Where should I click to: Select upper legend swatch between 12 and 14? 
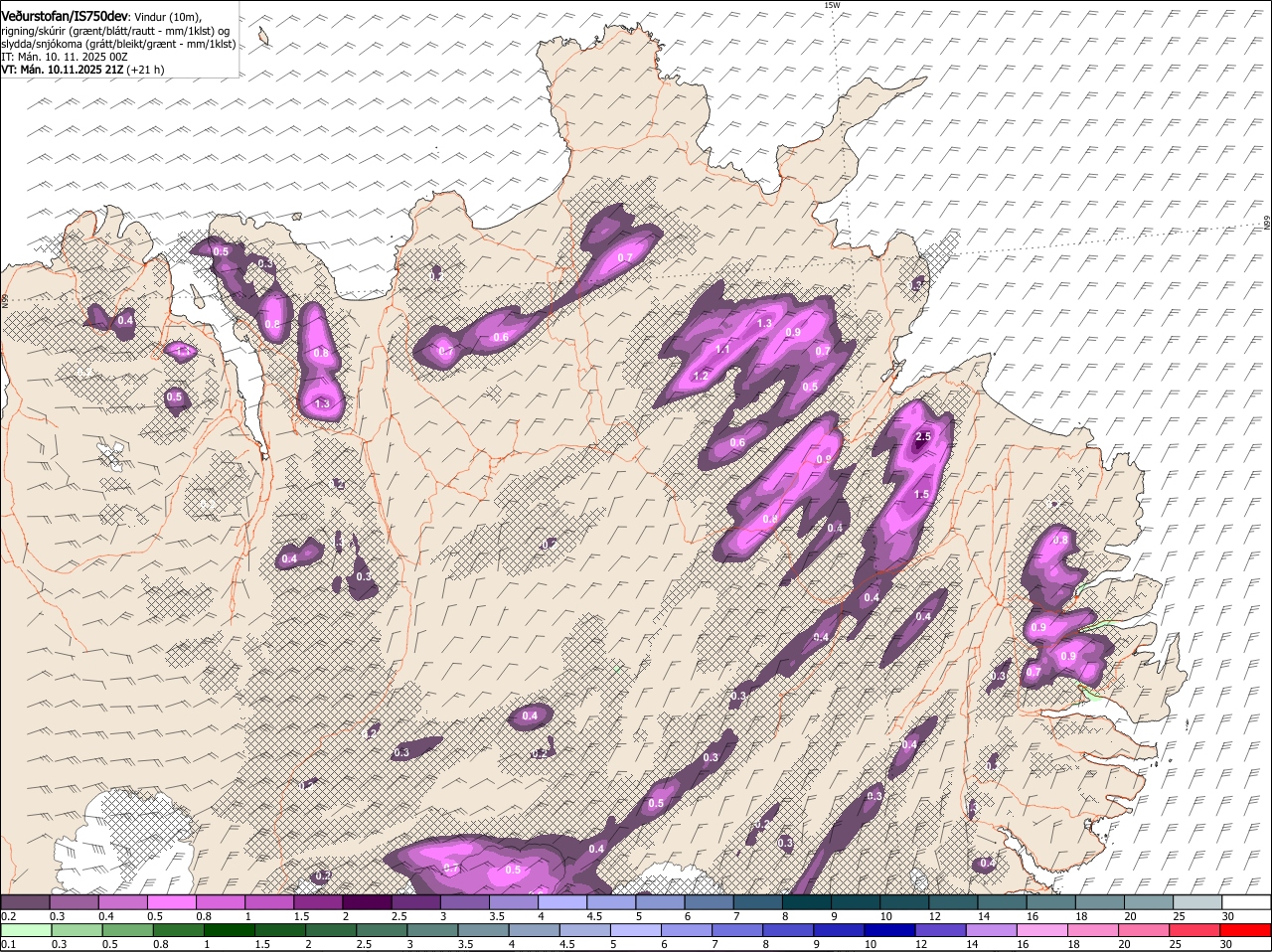pos(954,902)
